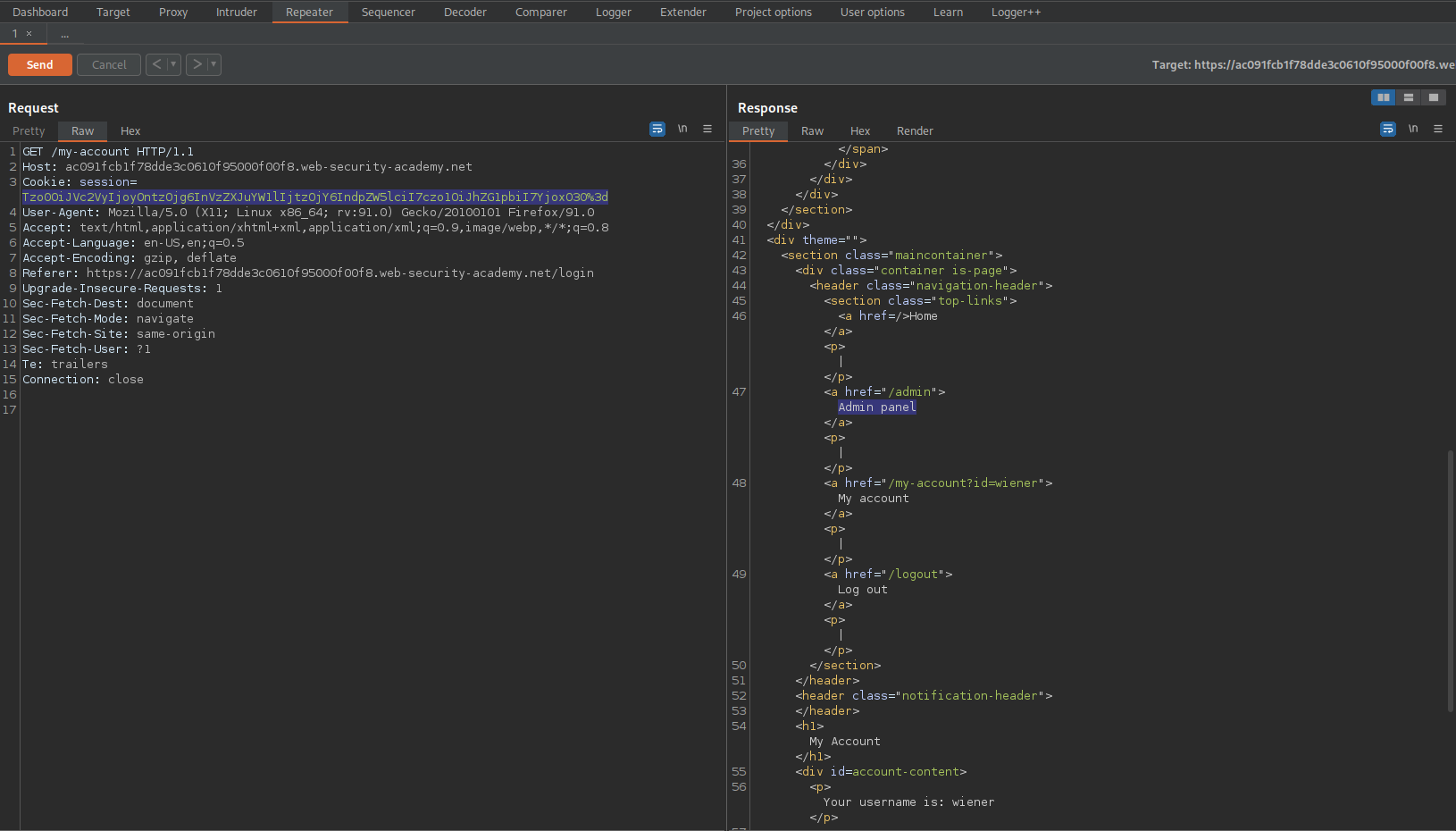Screen dimensions: 1456x831
Task: Switch to side-by-side split layout
Action: click(1384, 97)
